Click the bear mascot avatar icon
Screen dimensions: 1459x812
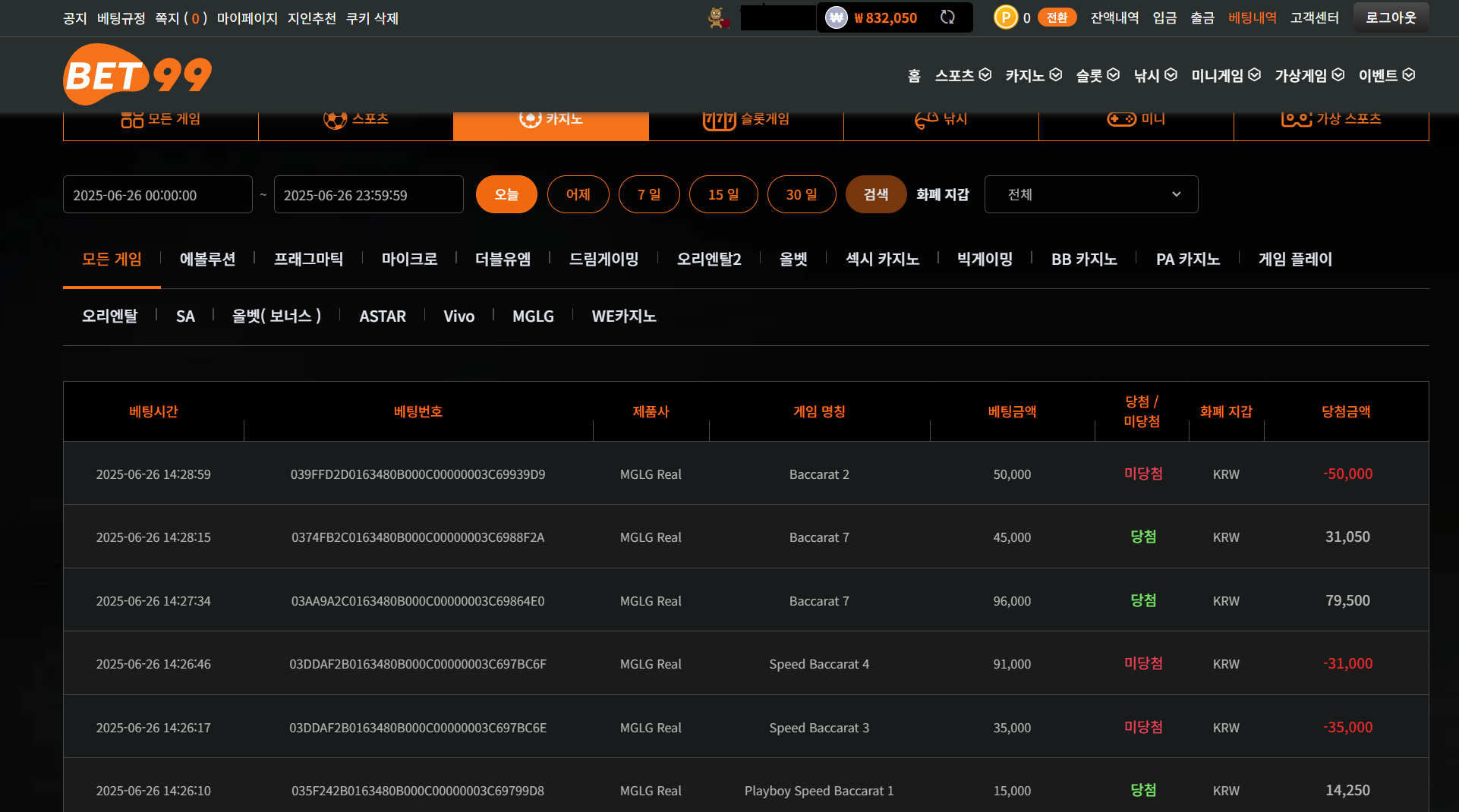click(x=717, y=17)
